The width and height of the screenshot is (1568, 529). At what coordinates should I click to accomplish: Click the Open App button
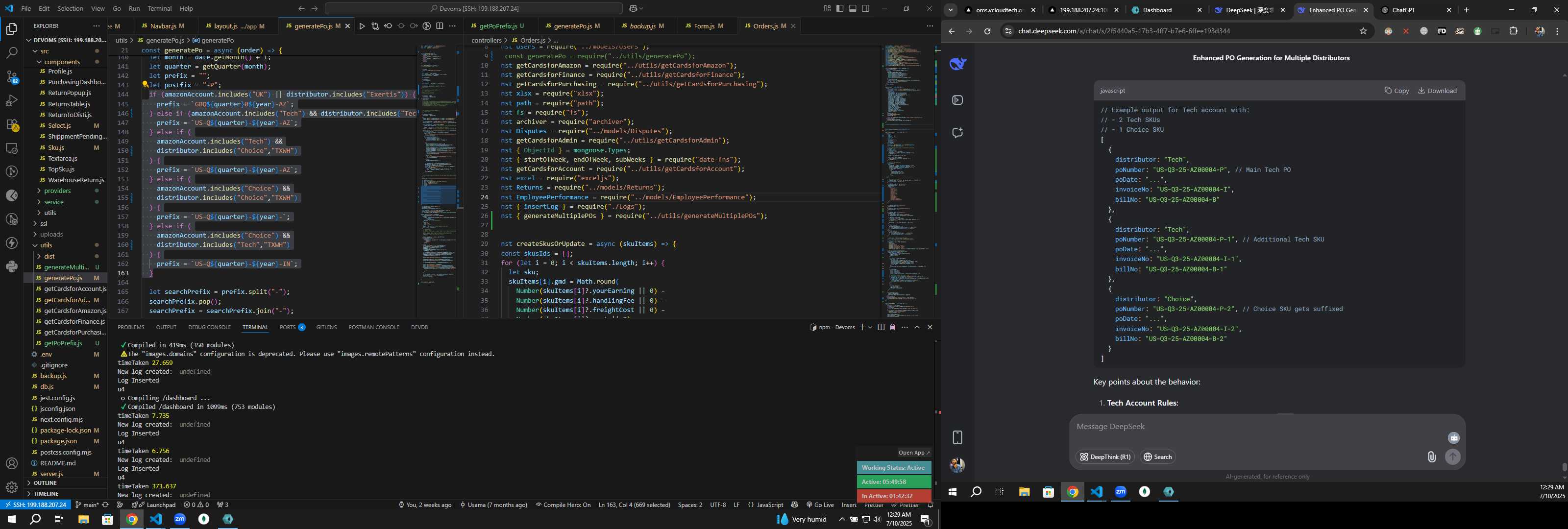coord(914,453)
